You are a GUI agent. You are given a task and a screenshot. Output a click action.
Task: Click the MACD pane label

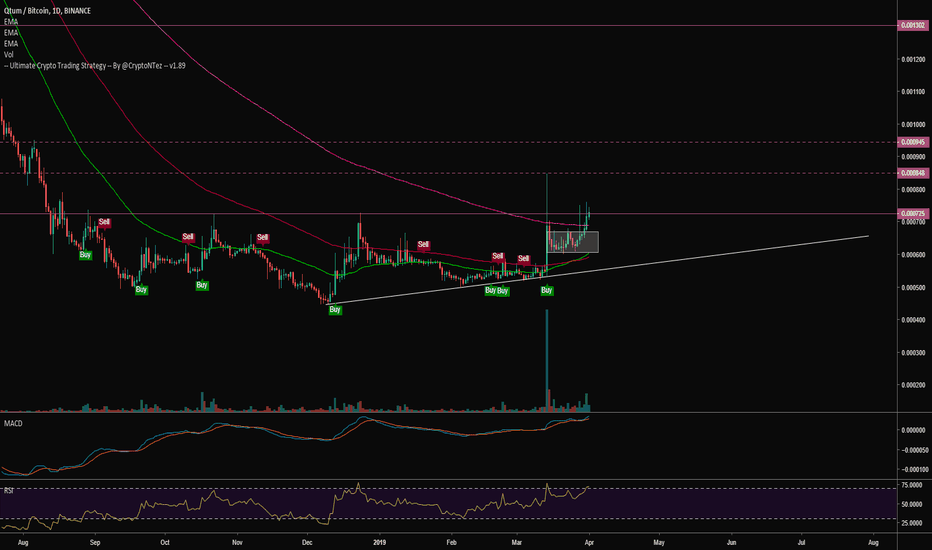click(13, 423)
